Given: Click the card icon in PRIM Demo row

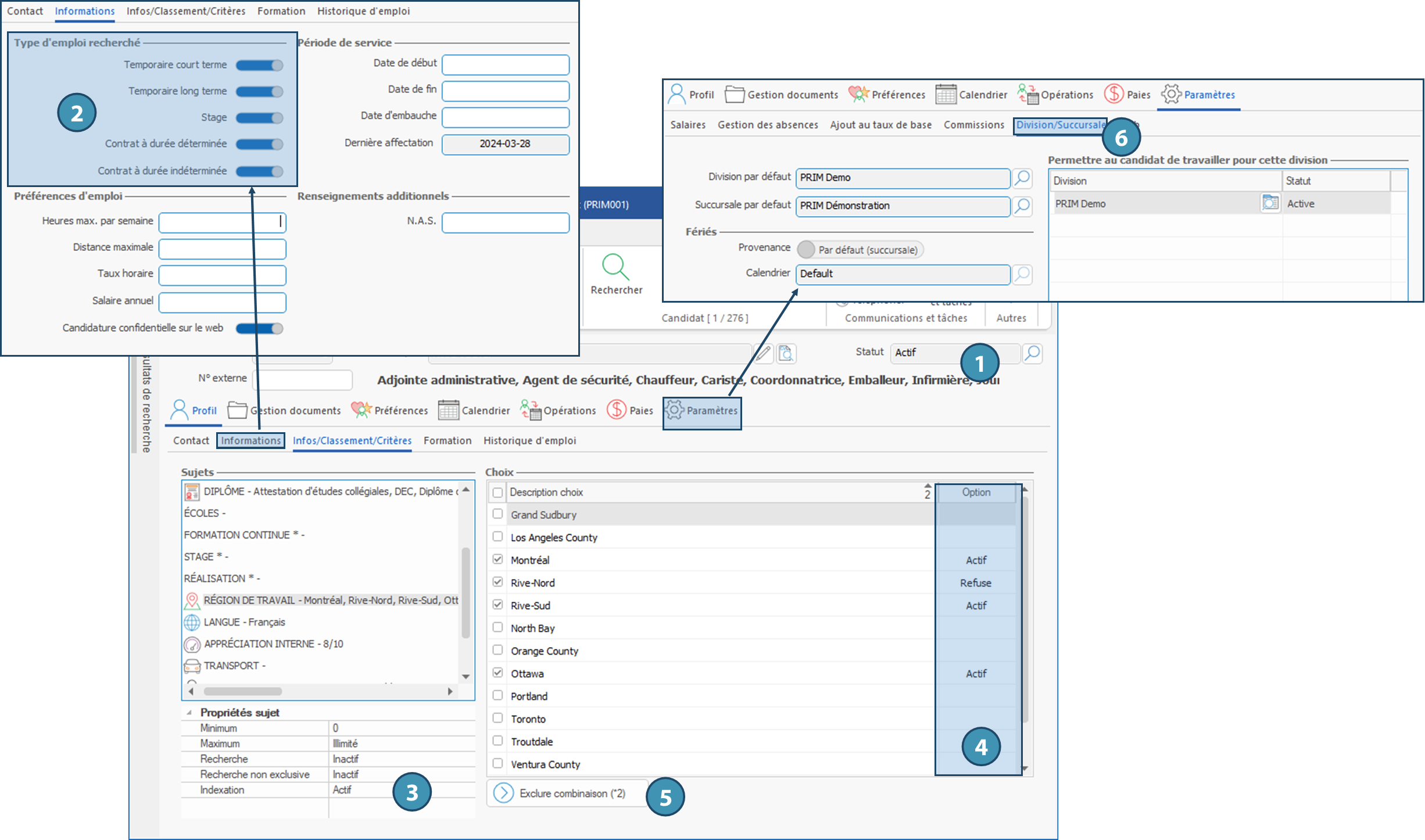Looking at the screenshot, I should click(x=1270, y=203).
